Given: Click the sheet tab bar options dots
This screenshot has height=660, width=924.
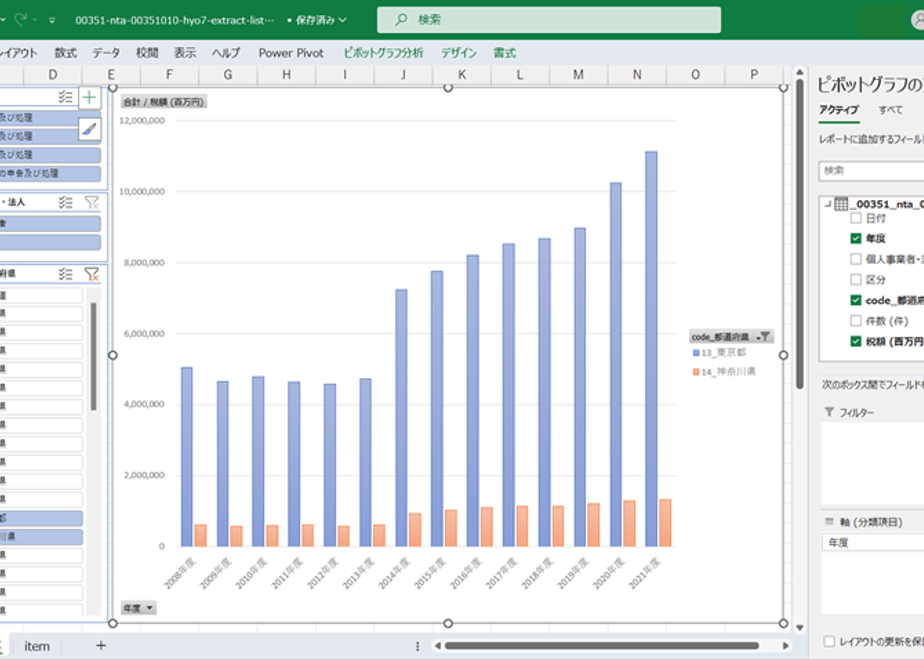Looking at the screenshot, I should tap(417, 646).
